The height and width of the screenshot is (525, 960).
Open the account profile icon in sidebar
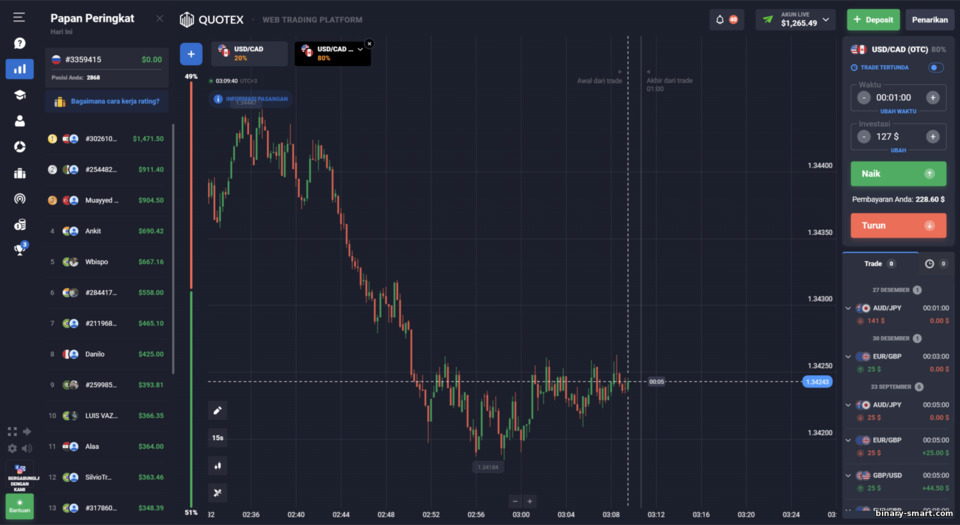[x=20, y=121]
